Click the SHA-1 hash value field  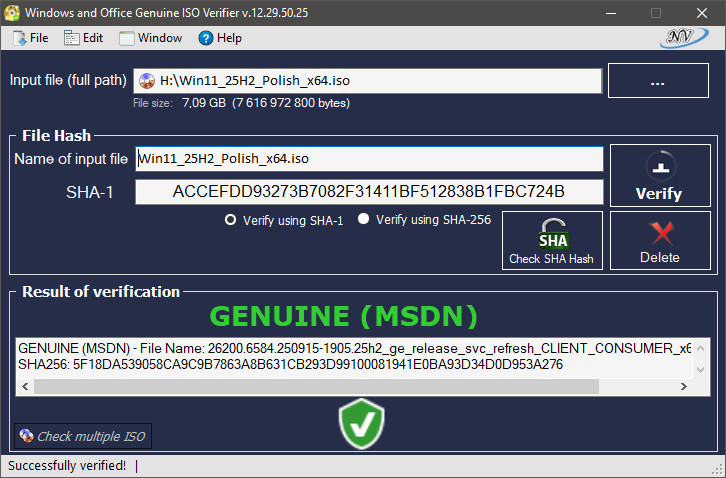click(369, 192)
